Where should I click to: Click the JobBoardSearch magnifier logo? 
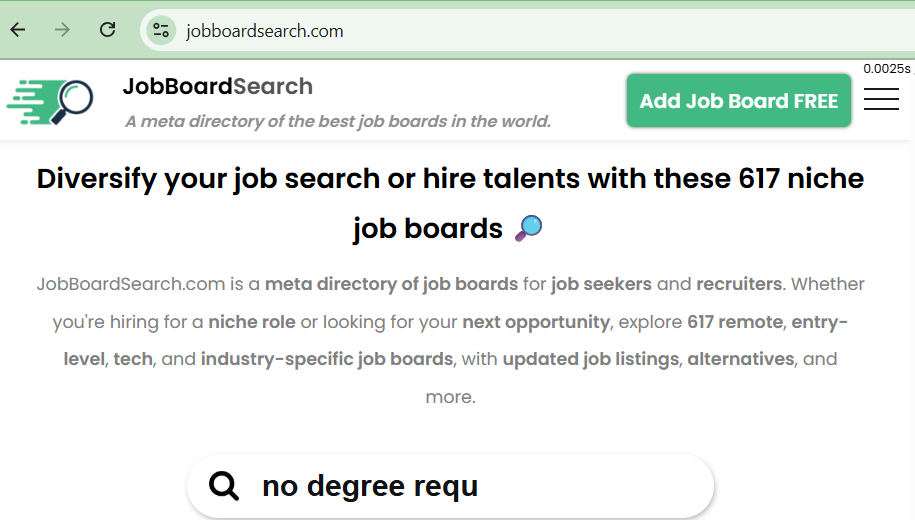tap(50, 101)
